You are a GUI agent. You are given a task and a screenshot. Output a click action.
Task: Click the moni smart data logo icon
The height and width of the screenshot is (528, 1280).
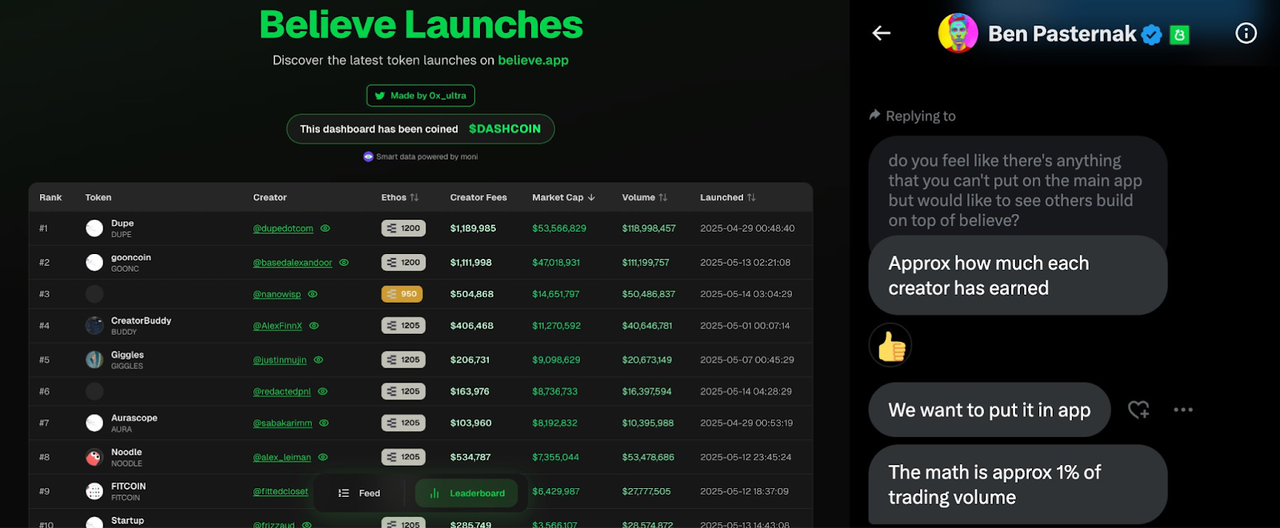368,156
